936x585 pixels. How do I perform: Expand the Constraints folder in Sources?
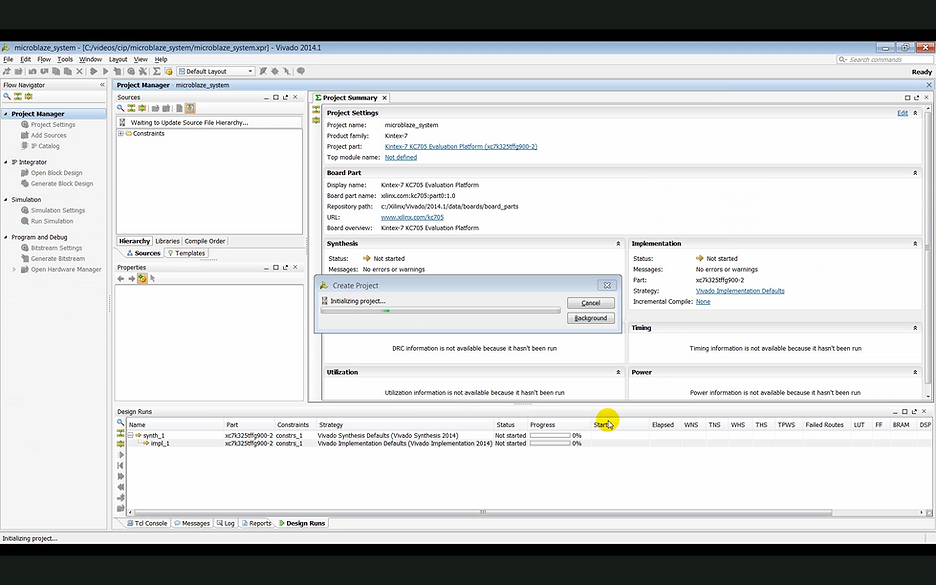click(x=121, y=133)
